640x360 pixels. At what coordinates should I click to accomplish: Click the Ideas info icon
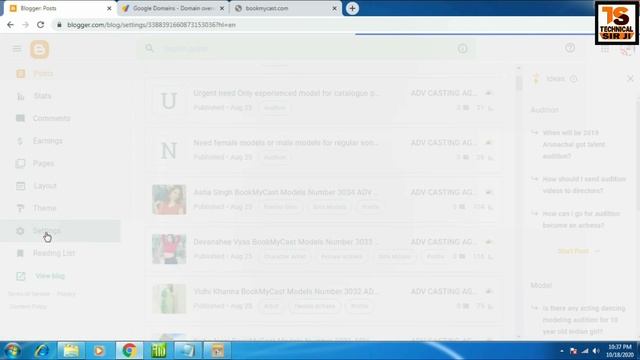(573, 79)
